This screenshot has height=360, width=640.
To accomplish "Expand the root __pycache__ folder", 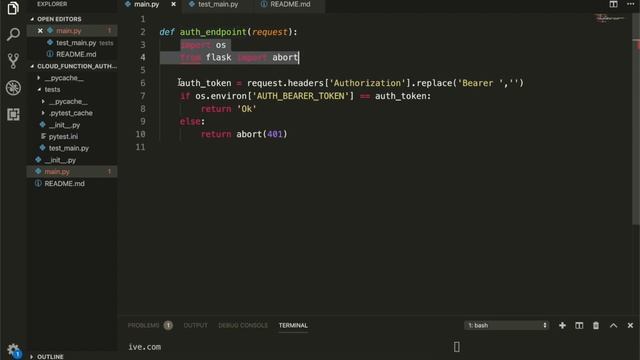I will coord(64,78).
